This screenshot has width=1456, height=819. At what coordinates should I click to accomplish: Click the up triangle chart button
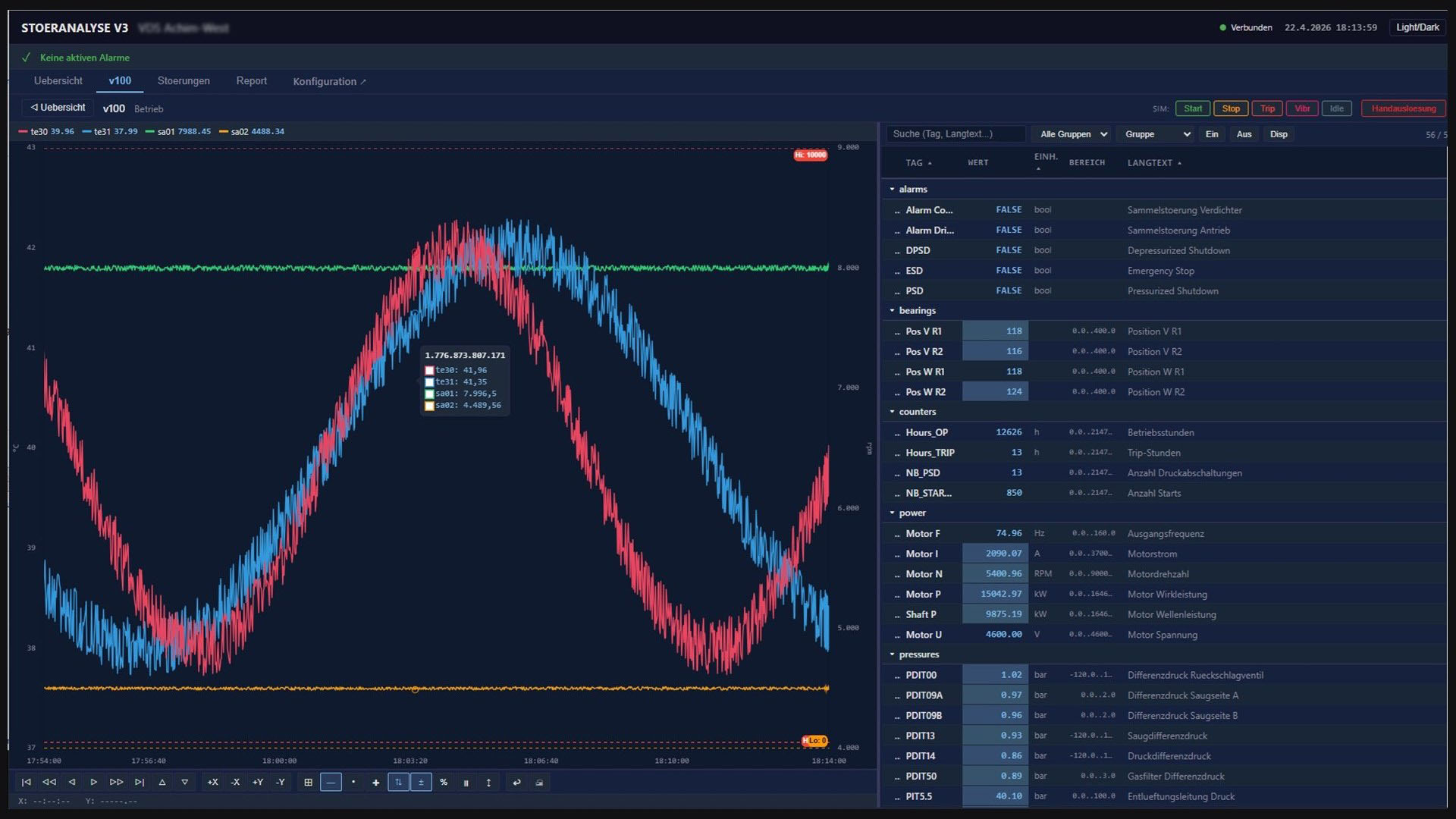point(162,782)
